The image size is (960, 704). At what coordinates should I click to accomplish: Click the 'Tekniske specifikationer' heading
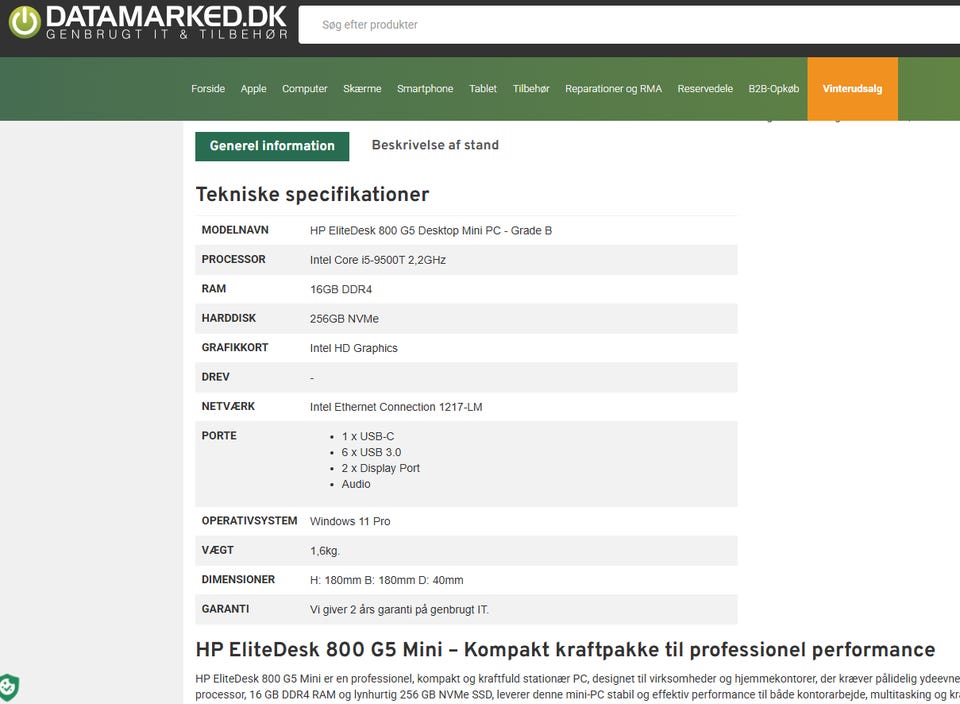[x=312, y=194]
